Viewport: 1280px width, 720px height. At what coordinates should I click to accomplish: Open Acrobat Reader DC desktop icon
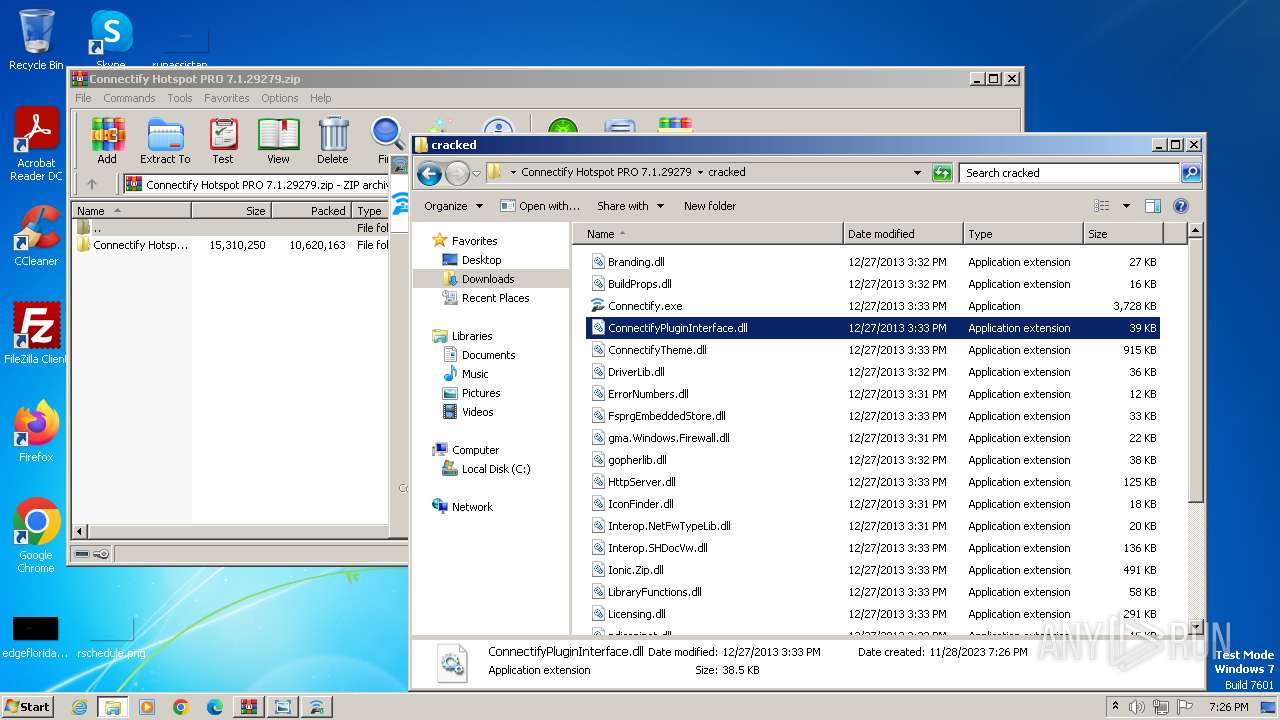point(36,145)
